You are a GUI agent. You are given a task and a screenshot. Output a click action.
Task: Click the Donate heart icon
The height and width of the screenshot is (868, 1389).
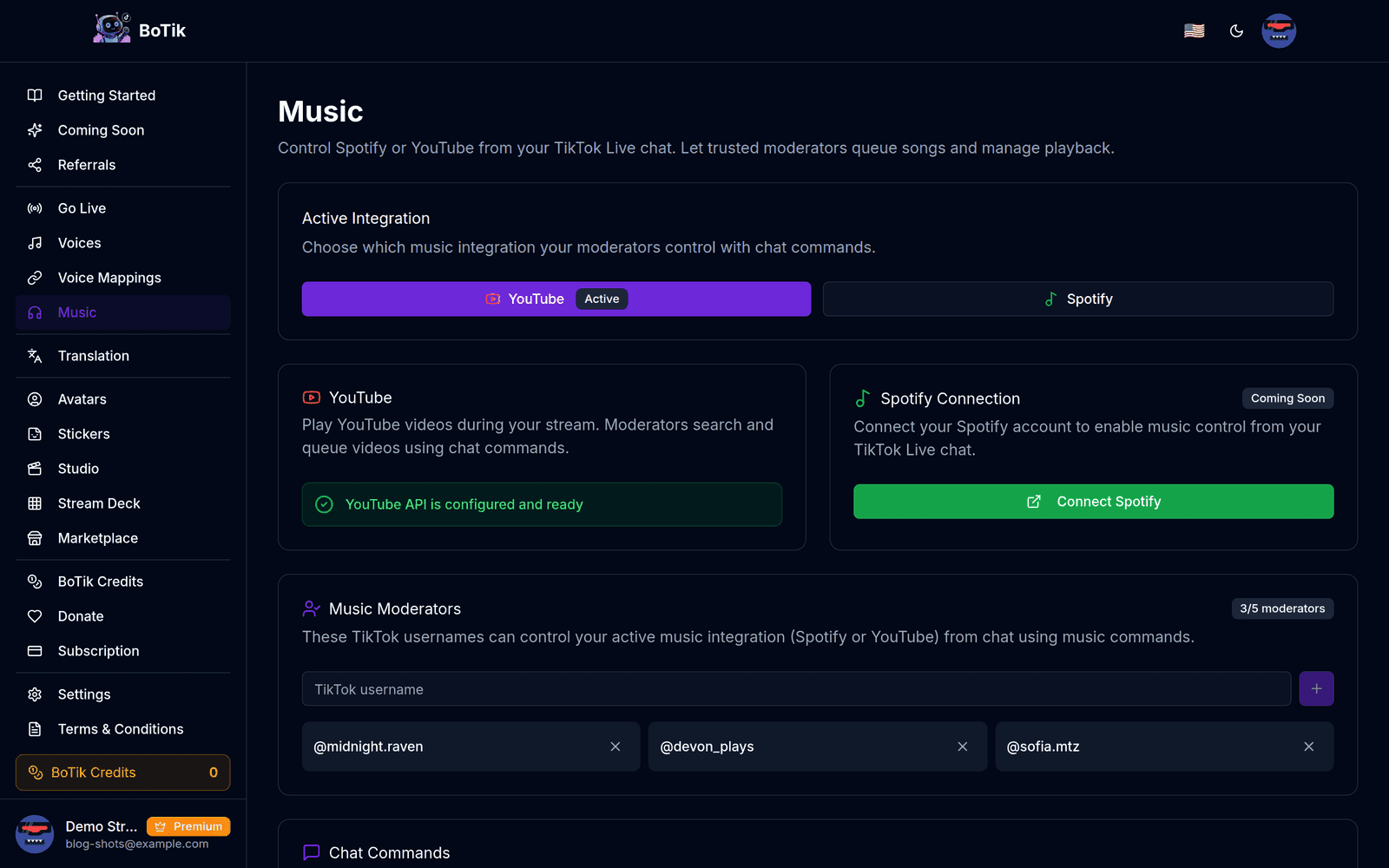[35, 616]
